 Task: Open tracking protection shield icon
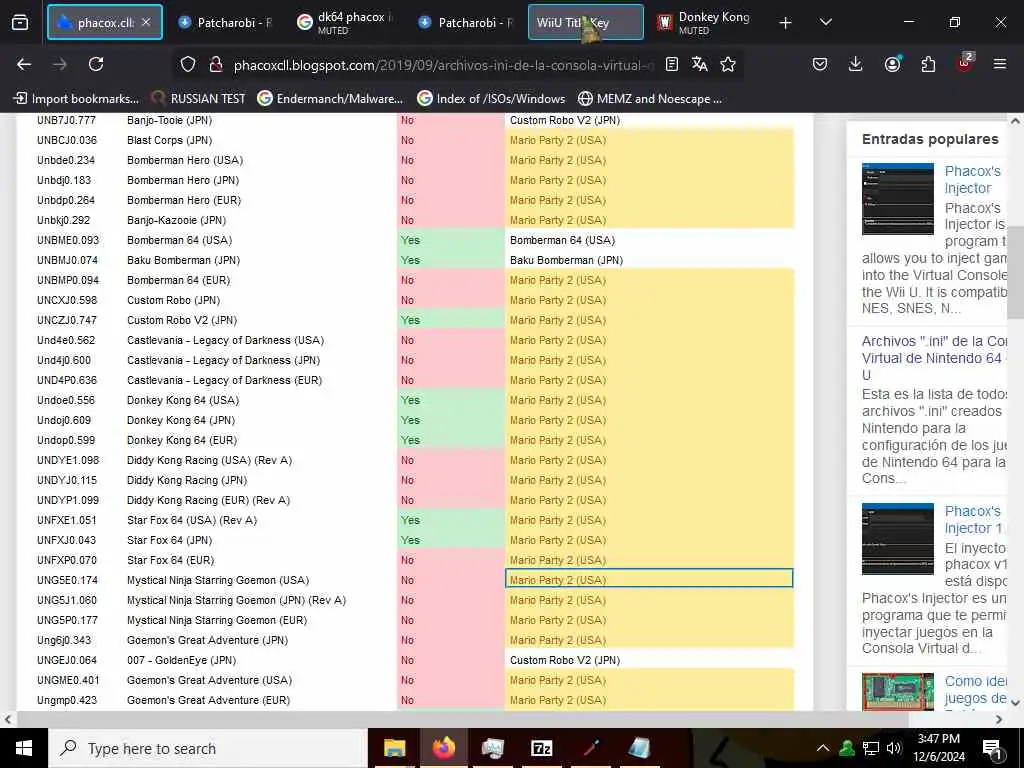click(x=188, y=64)
